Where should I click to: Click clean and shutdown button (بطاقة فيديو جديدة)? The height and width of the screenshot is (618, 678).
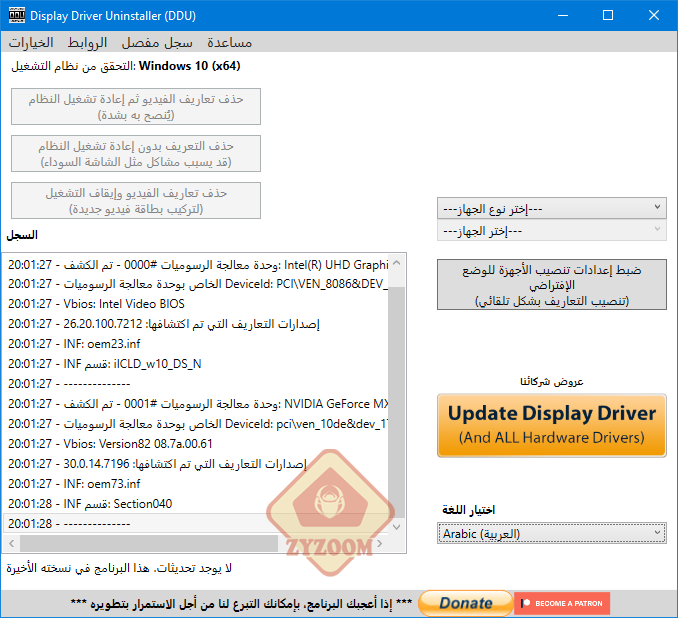pos(136,201)
